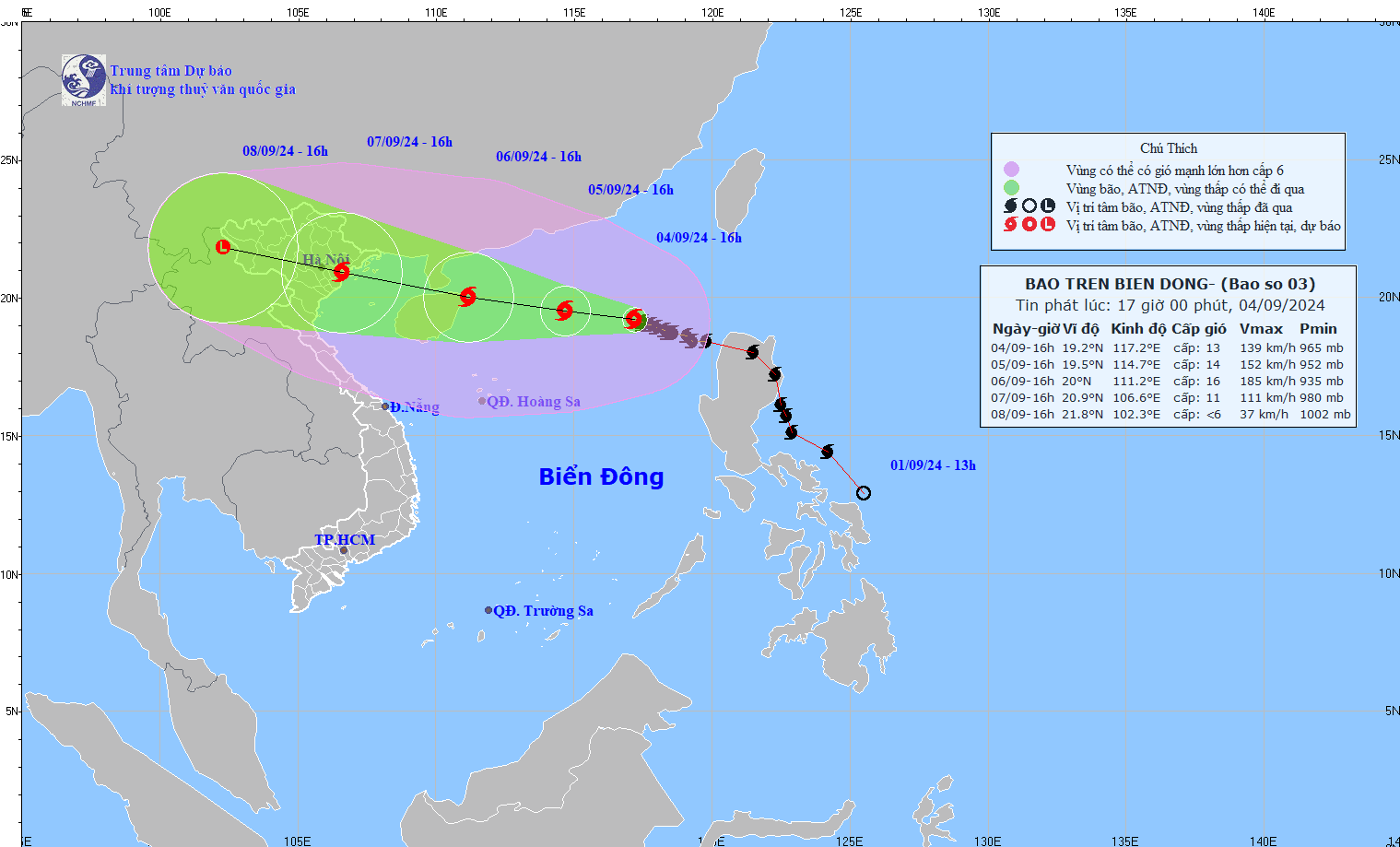Click the "Vmax" column header
This screenshot has height=847, width=1400.
(x=1262, y=329)
